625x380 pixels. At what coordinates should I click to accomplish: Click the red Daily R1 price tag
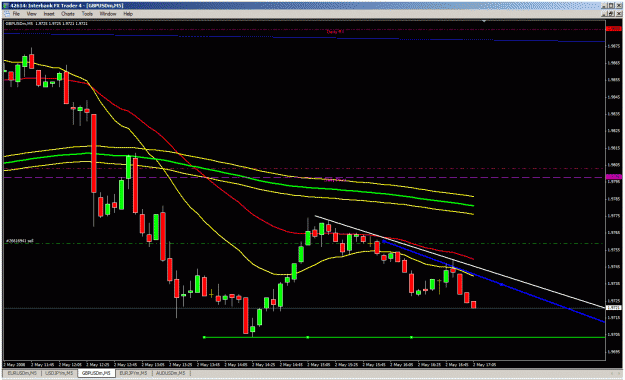coord(613,29)
